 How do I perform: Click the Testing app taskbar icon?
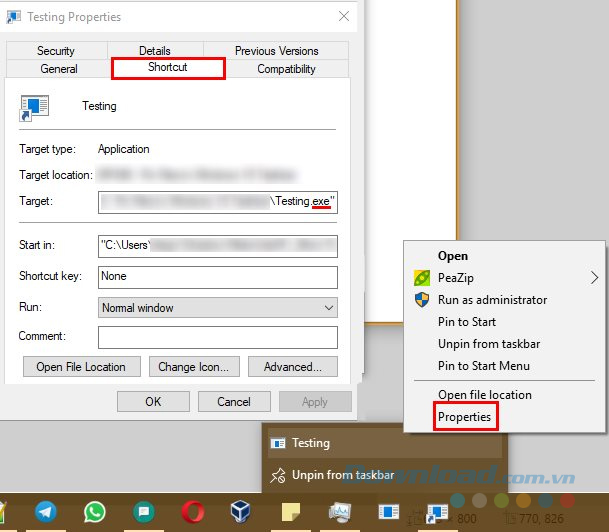(x=389, y=511)
